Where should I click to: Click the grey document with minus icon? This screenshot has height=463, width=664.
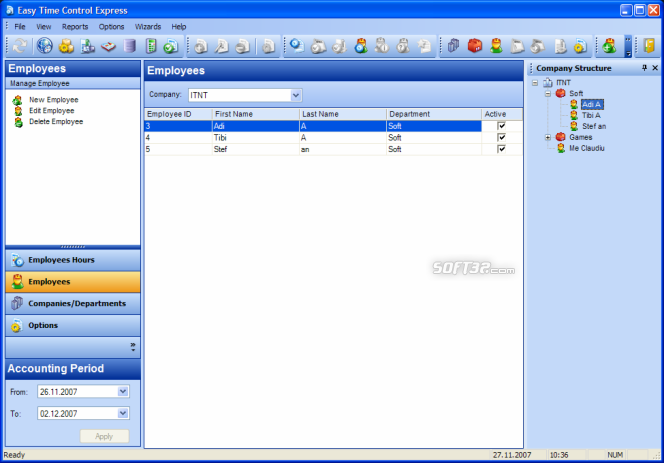243,46
